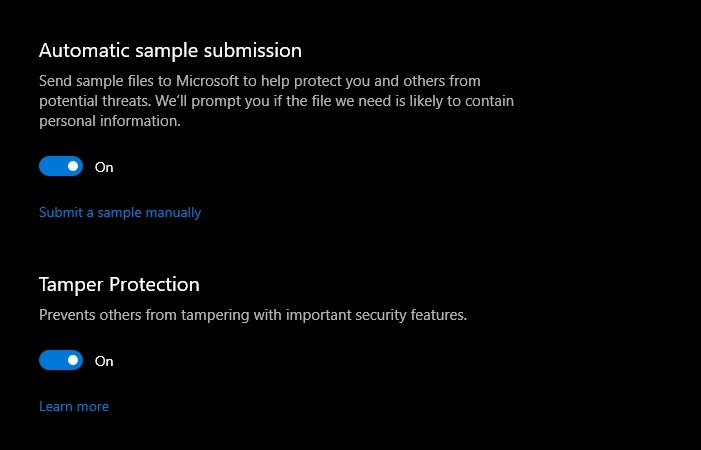Screen dimensions: 701x450
Task: Open Learn more under Tamper Protection
Action: [x=74, y=406]
